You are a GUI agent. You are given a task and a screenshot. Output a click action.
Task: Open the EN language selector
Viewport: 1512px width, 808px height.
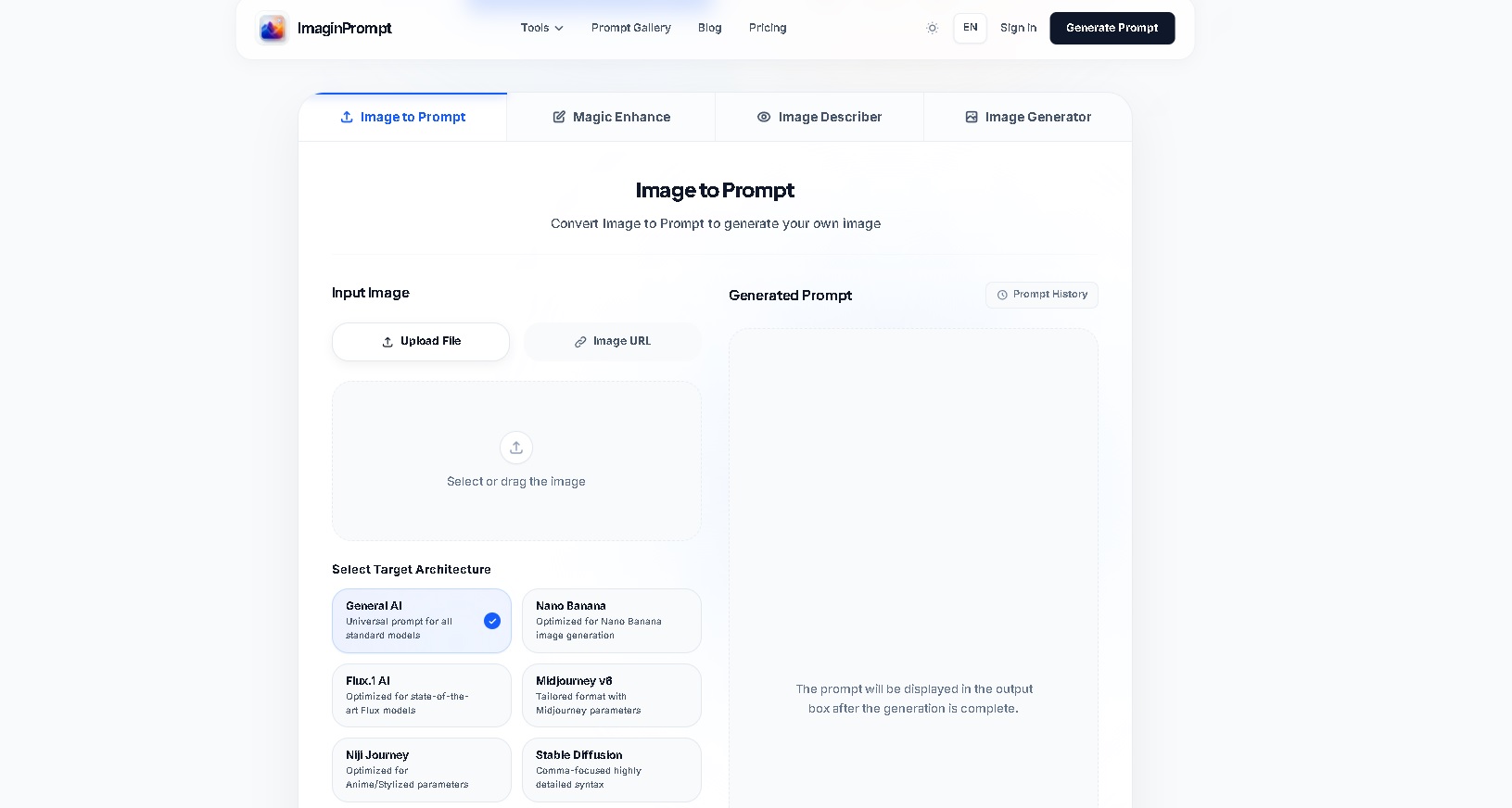click(x=970, y=28)
